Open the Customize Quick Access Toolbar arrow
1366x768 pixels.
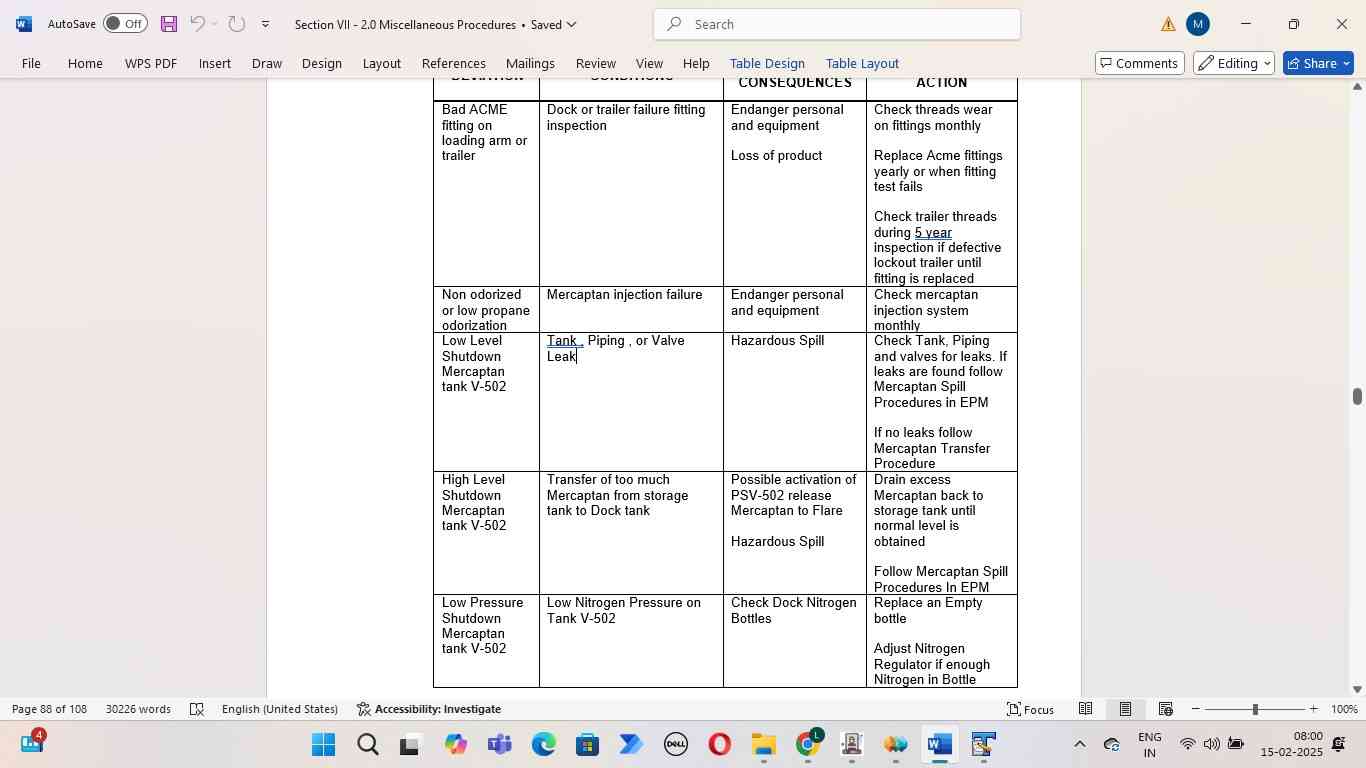(265, 24)
